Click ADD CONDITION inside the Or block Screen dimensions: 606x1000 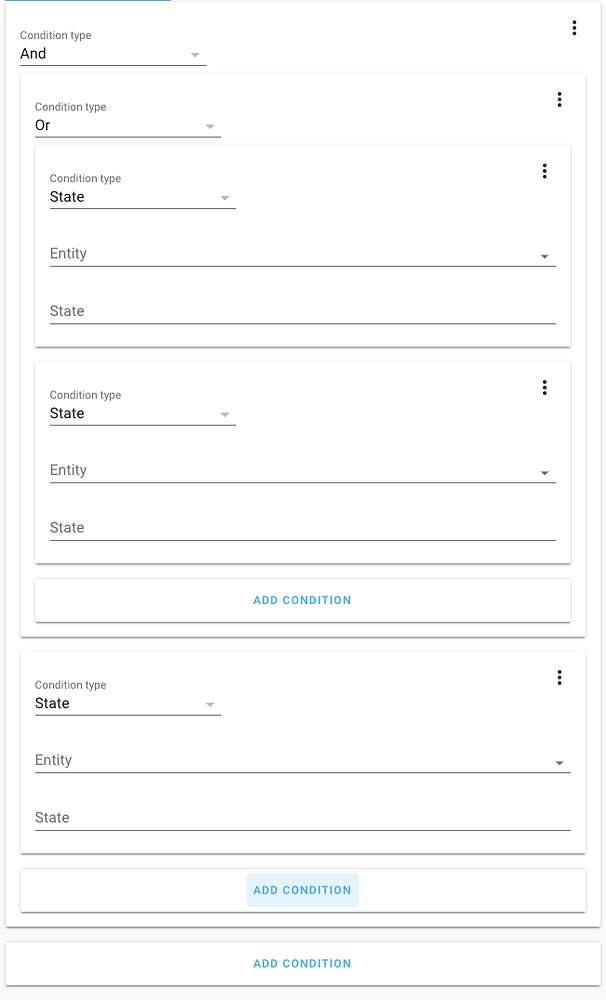[x=302, y=600]
